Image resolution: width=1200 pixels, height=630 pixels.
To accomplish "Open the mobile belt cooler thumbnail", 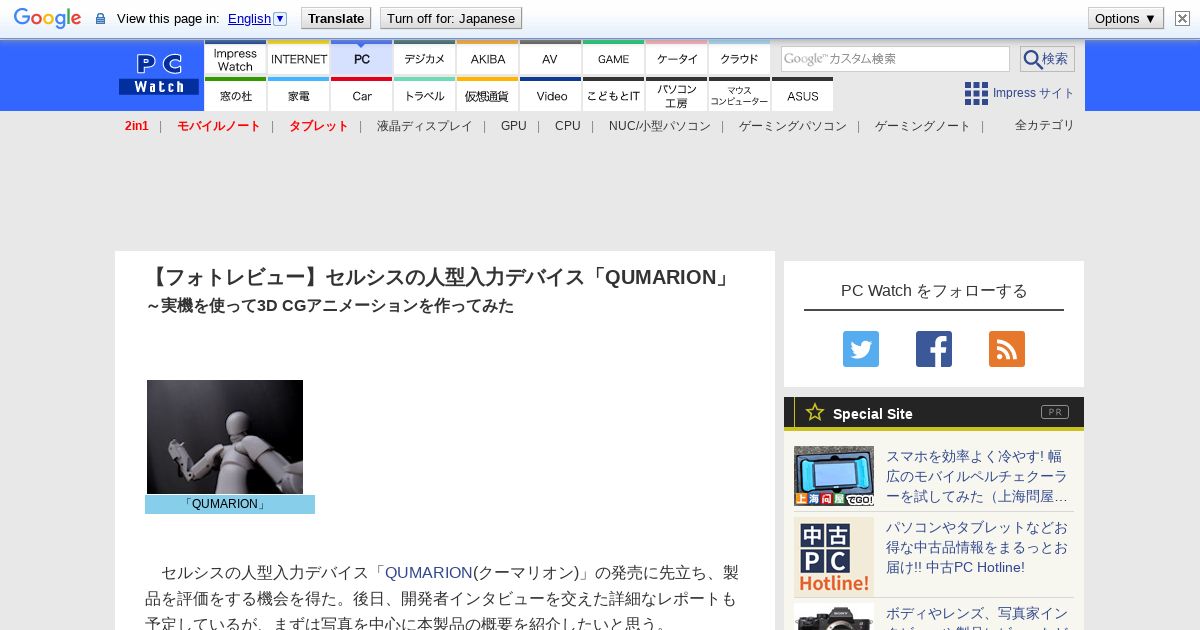I will pos(834,476).
